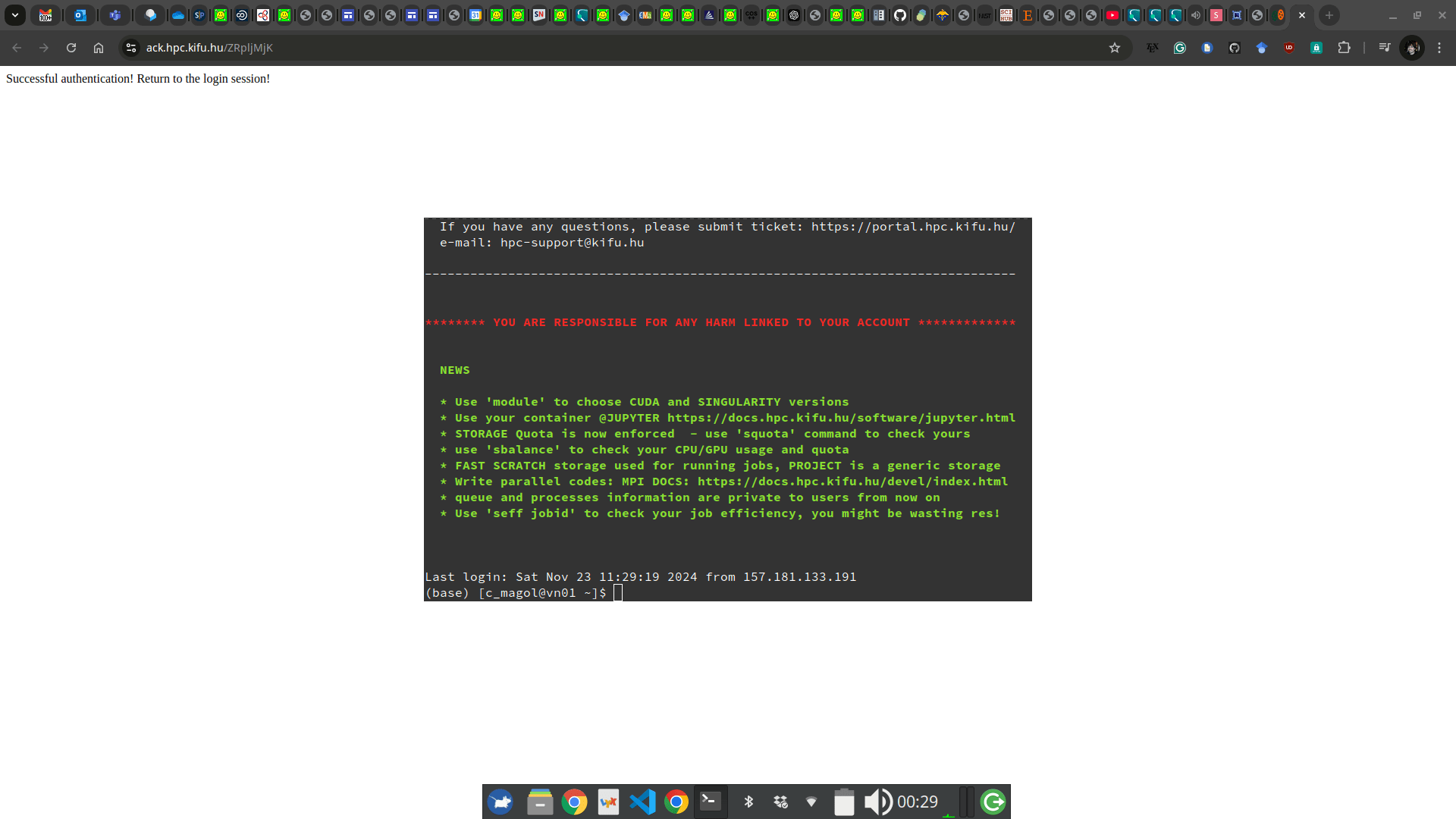This screenshot has width=1456, height=819.
Task: Open the Grammarly extension icon
Action: (x=1180, y=48)
